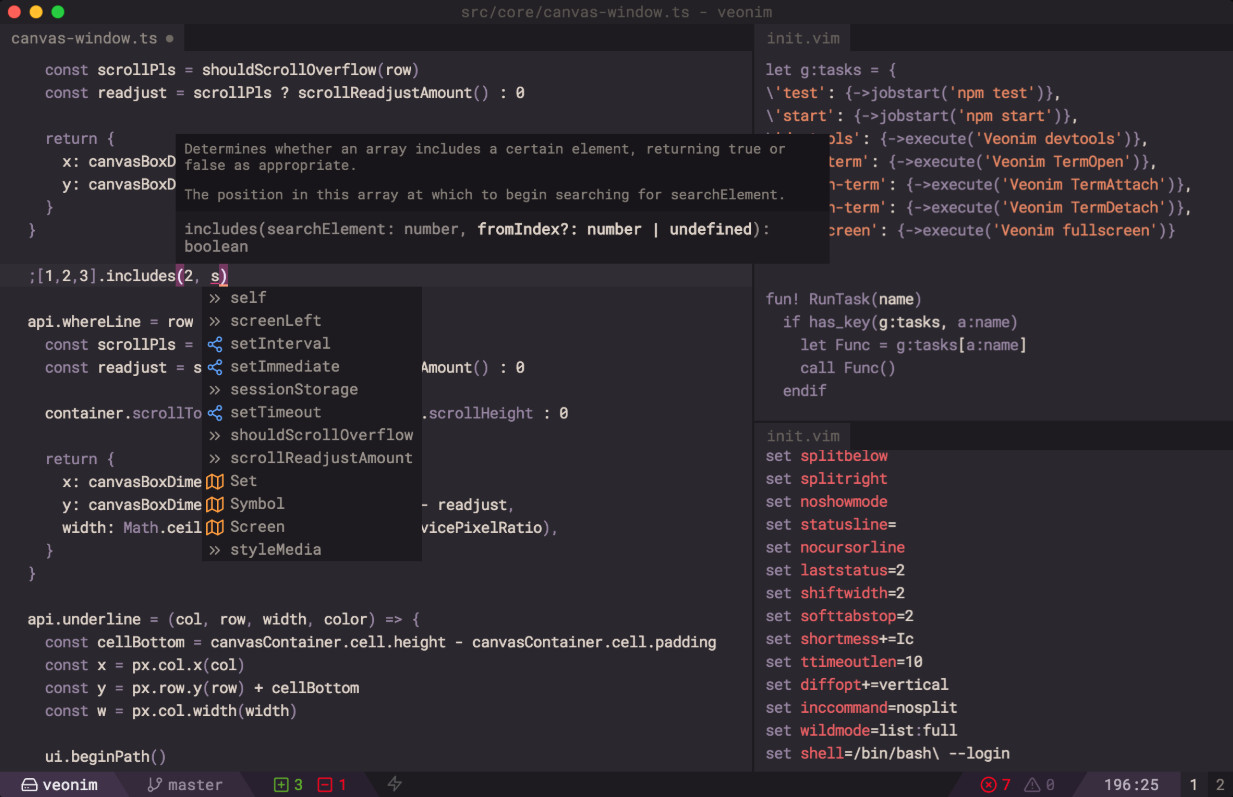Click the chevron icon beside screenLeft

215,321
